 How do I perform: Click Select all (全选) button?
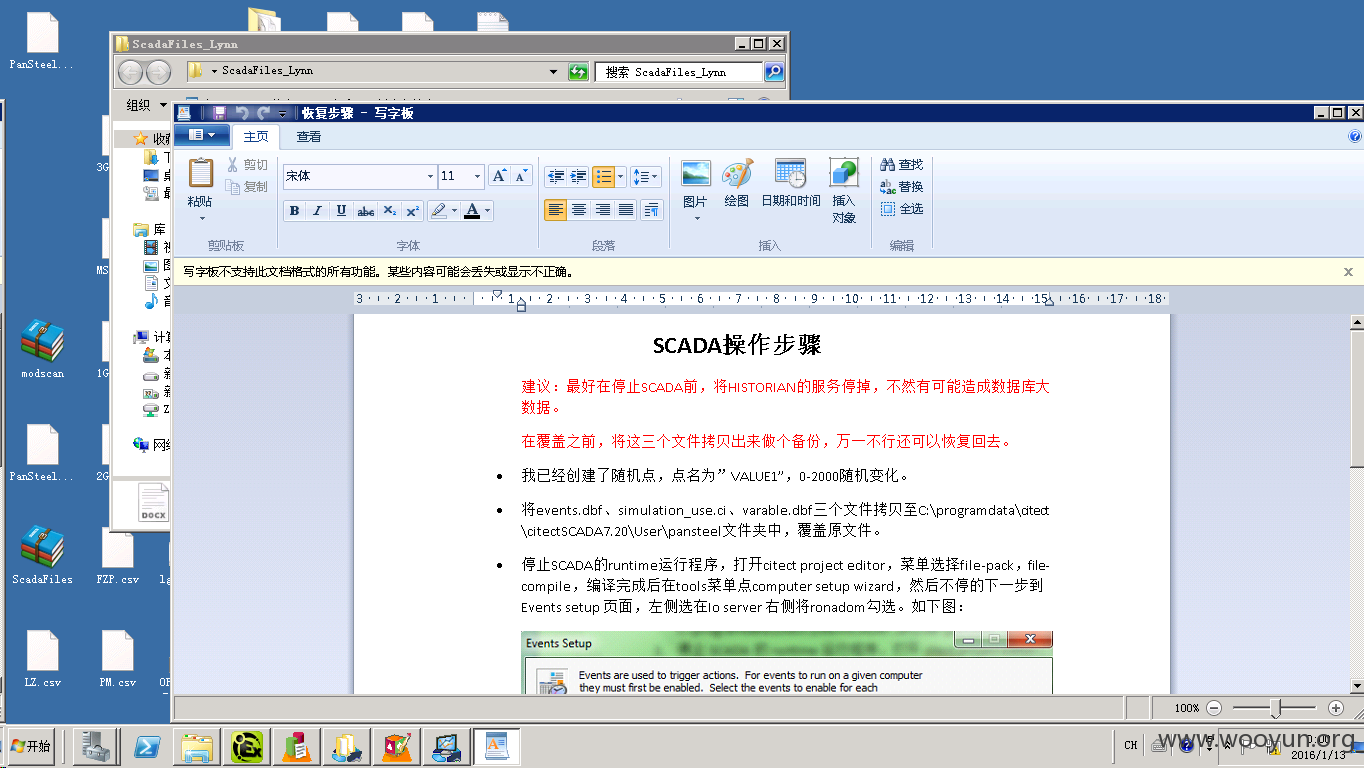(x=902, y=209)
